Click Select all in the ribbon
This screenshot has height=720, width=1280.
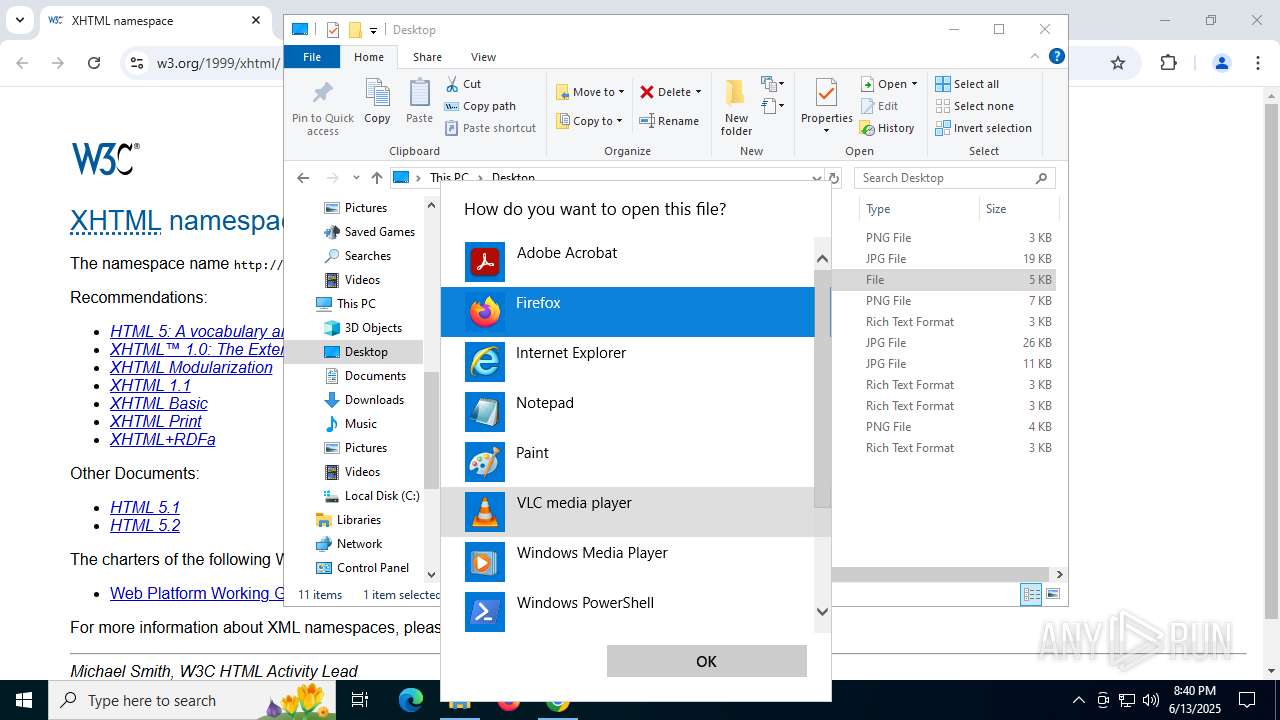coord(967,84)
